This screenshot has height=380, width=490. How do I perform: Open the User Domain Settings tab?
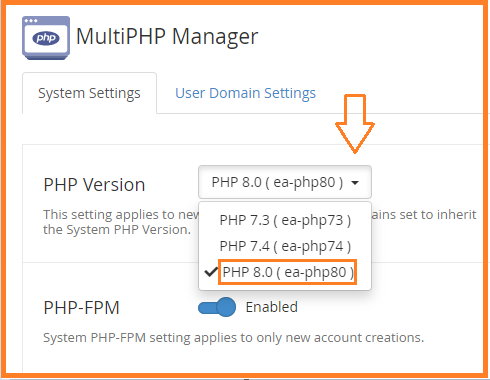click(x=245, y=93)
